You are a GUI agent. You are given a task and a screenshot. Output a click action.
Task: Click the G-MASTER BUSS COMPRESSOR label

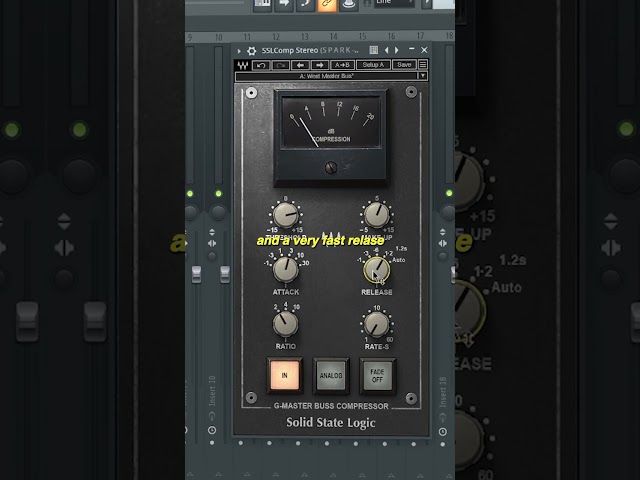[x=331, y=406]
